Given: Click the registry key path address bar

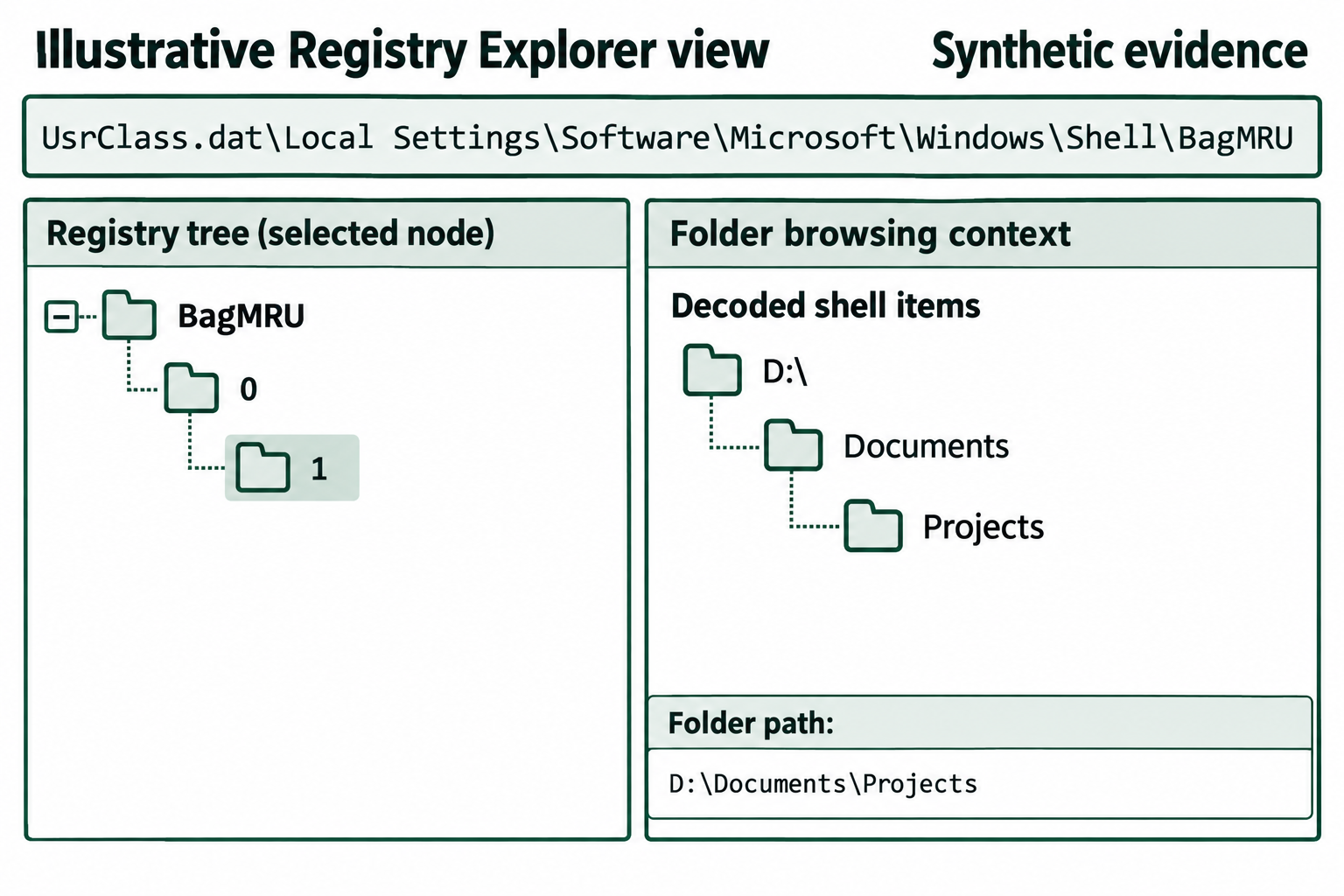Looking at the screenshot, I should coord(672,137).
